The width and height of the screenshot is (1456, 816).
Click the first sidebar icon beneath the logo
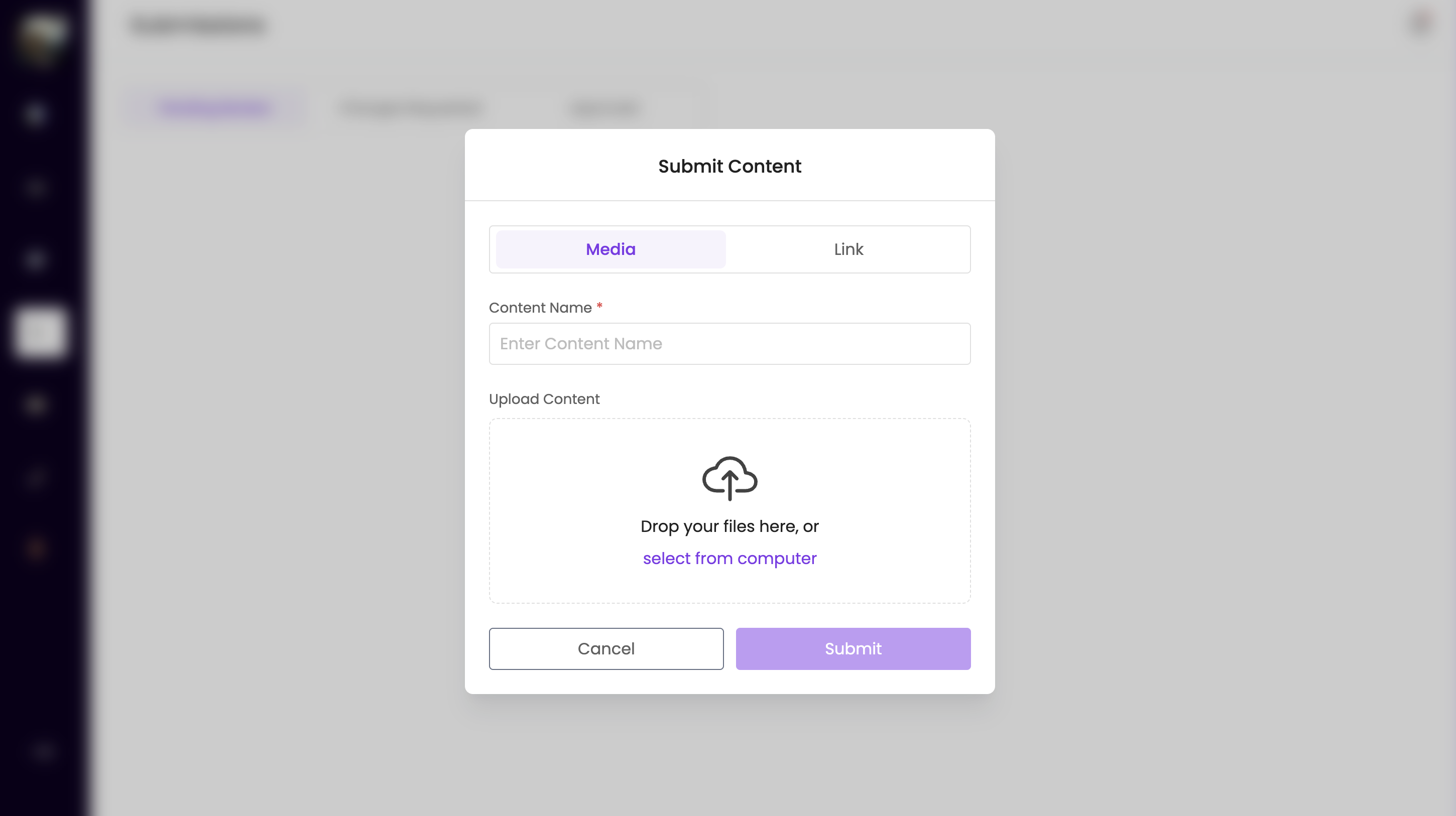(x=35, y=114)
